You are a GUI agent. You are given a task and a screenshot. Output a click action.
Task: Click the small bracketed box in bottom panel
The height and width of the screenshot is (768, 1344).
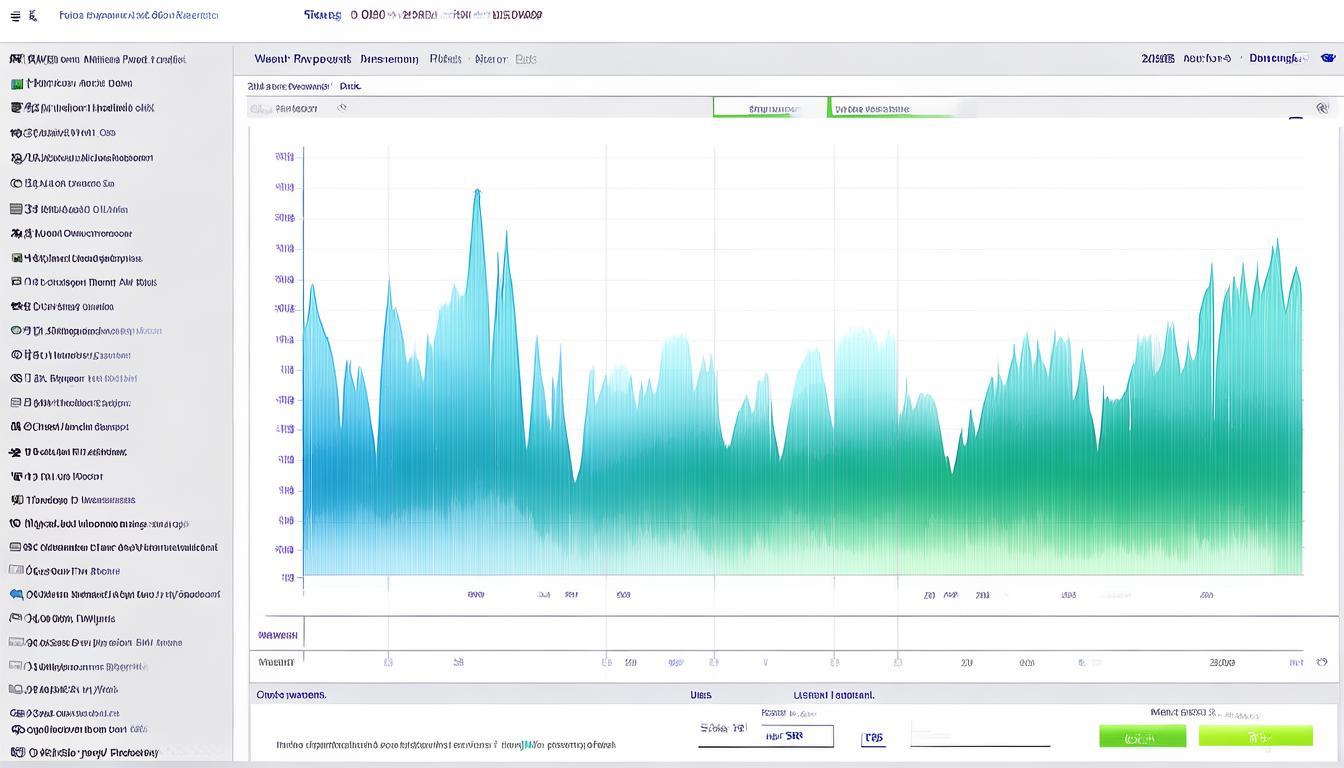pos(873,738)
